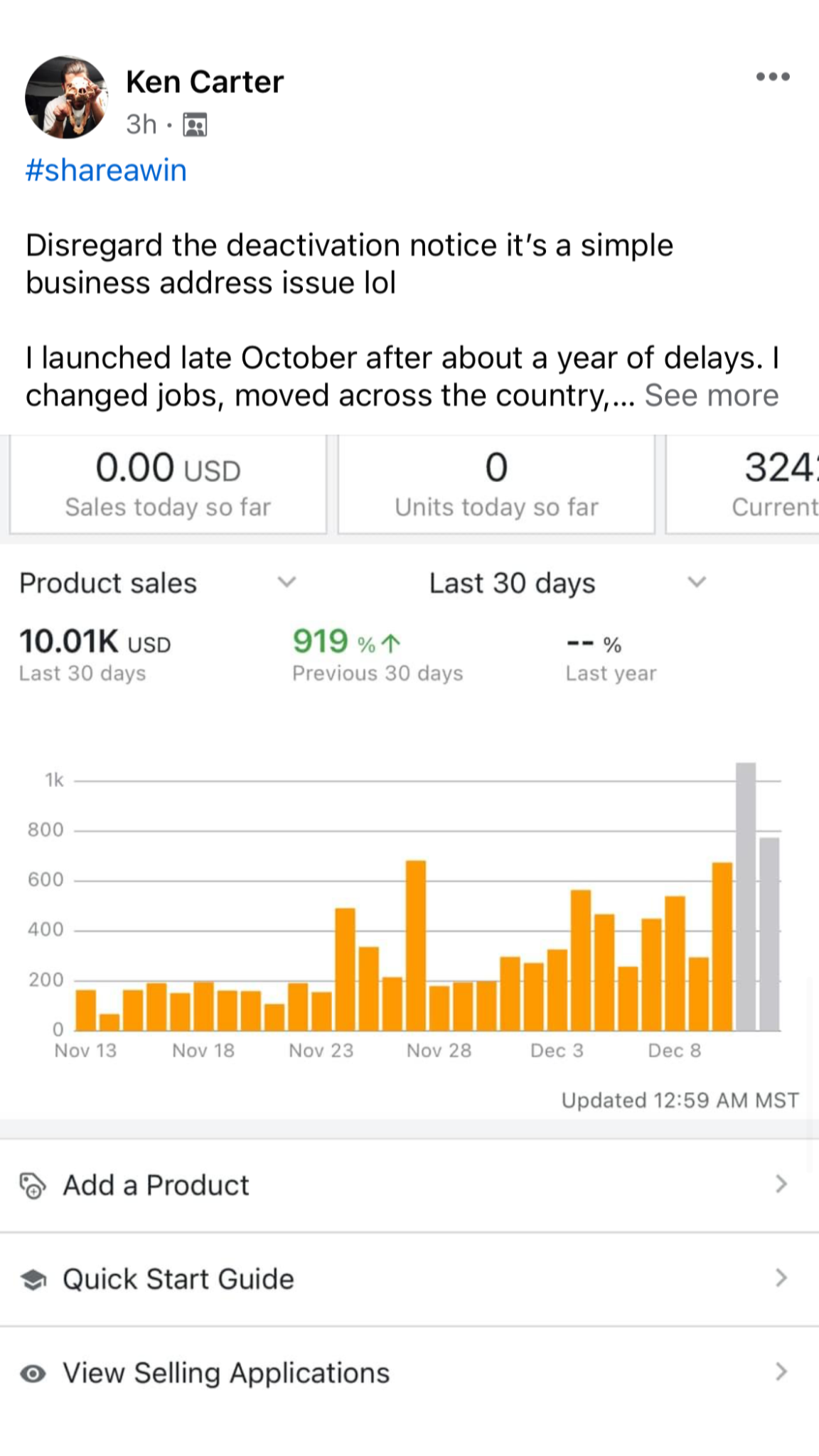Image resolution: width=819 pixels, height=1456 pixels.
Task: Click the Add a Product tag icon
Action: [33, 1186]
